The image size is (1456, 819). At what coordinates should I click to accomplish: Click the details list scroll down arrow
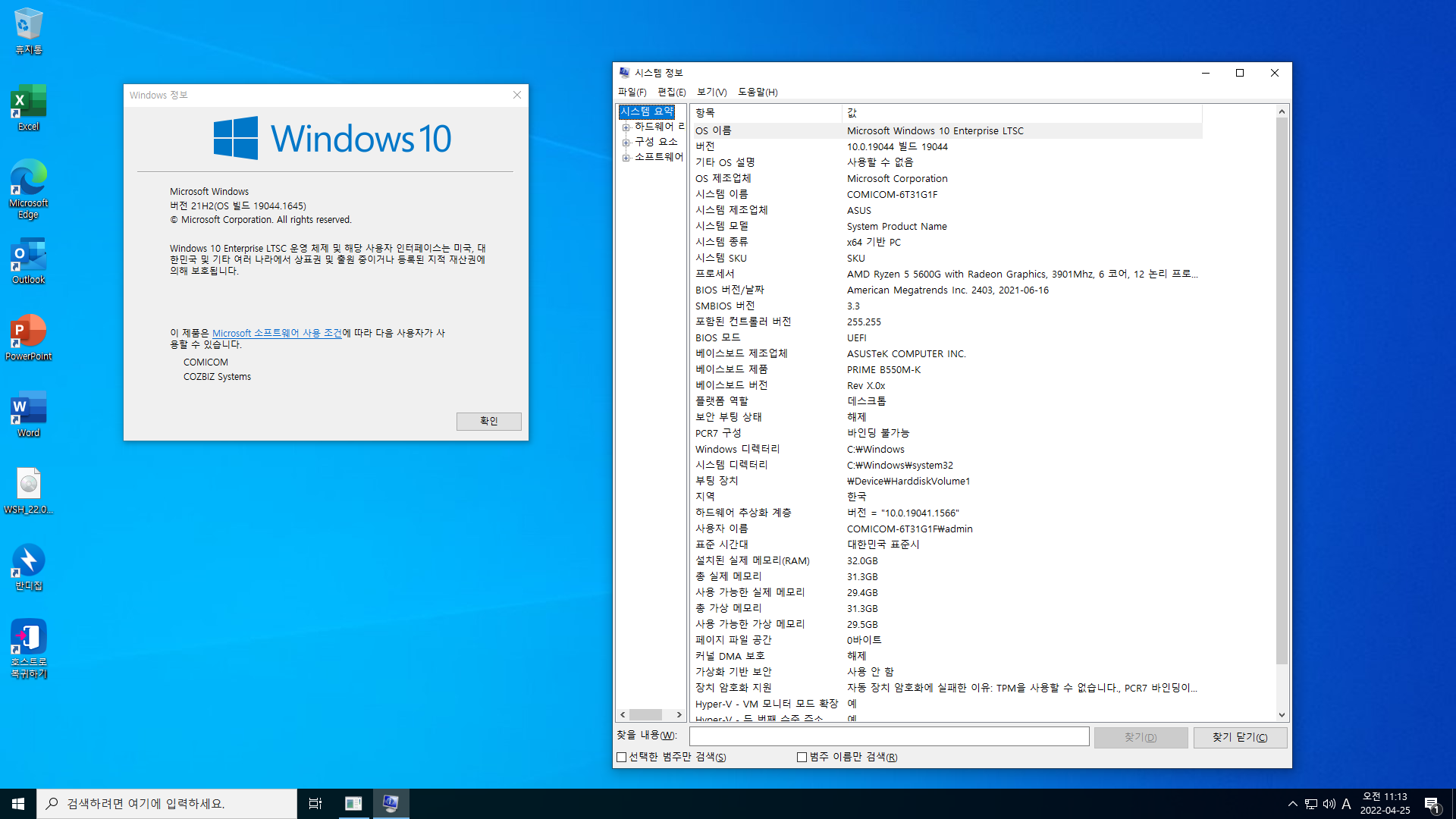click(x=1282, y=714)
